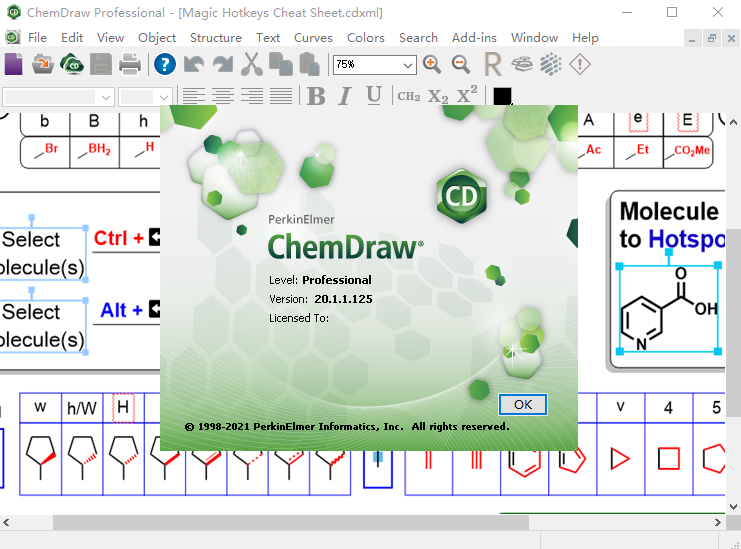Cut selection with the scissors icon
Viewport: 741px width, 549px height.
[252, 64]
